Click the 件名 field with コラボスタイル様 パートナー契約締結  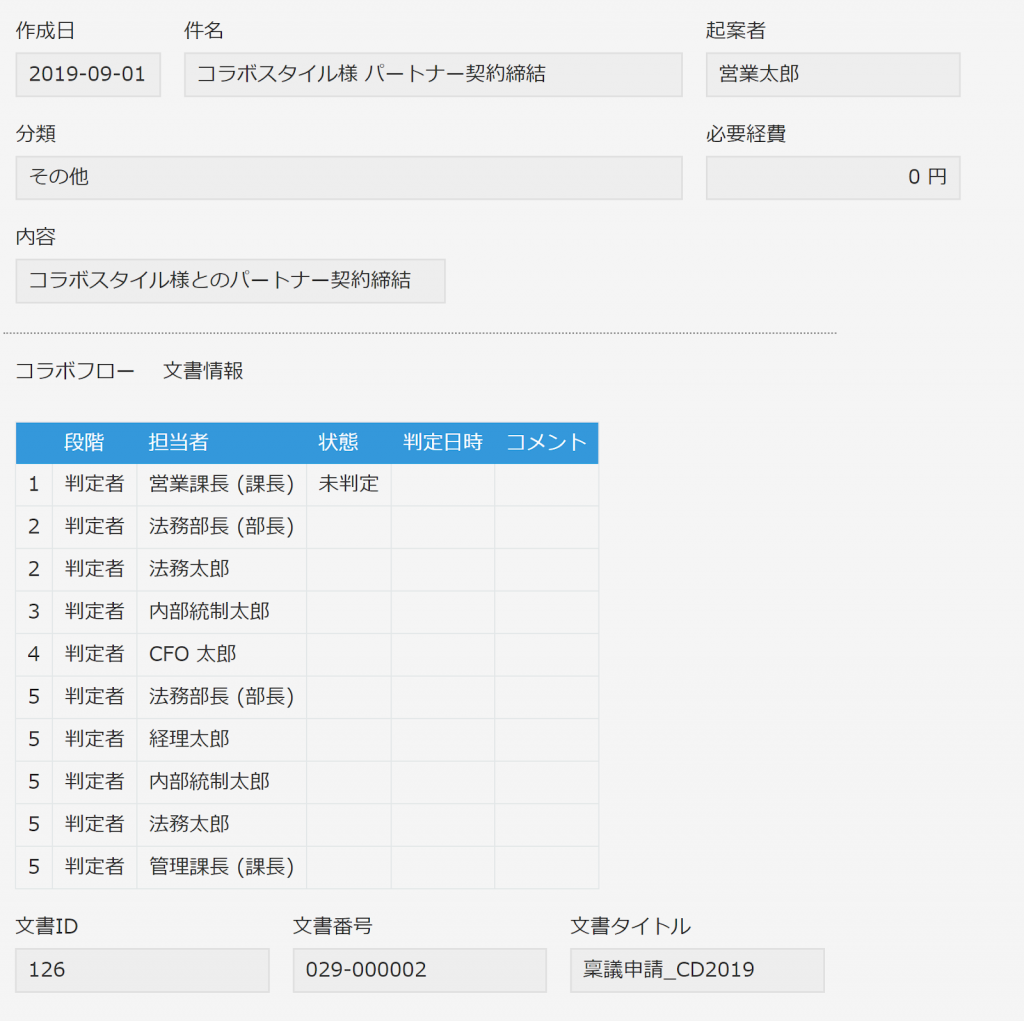[433, 74]
